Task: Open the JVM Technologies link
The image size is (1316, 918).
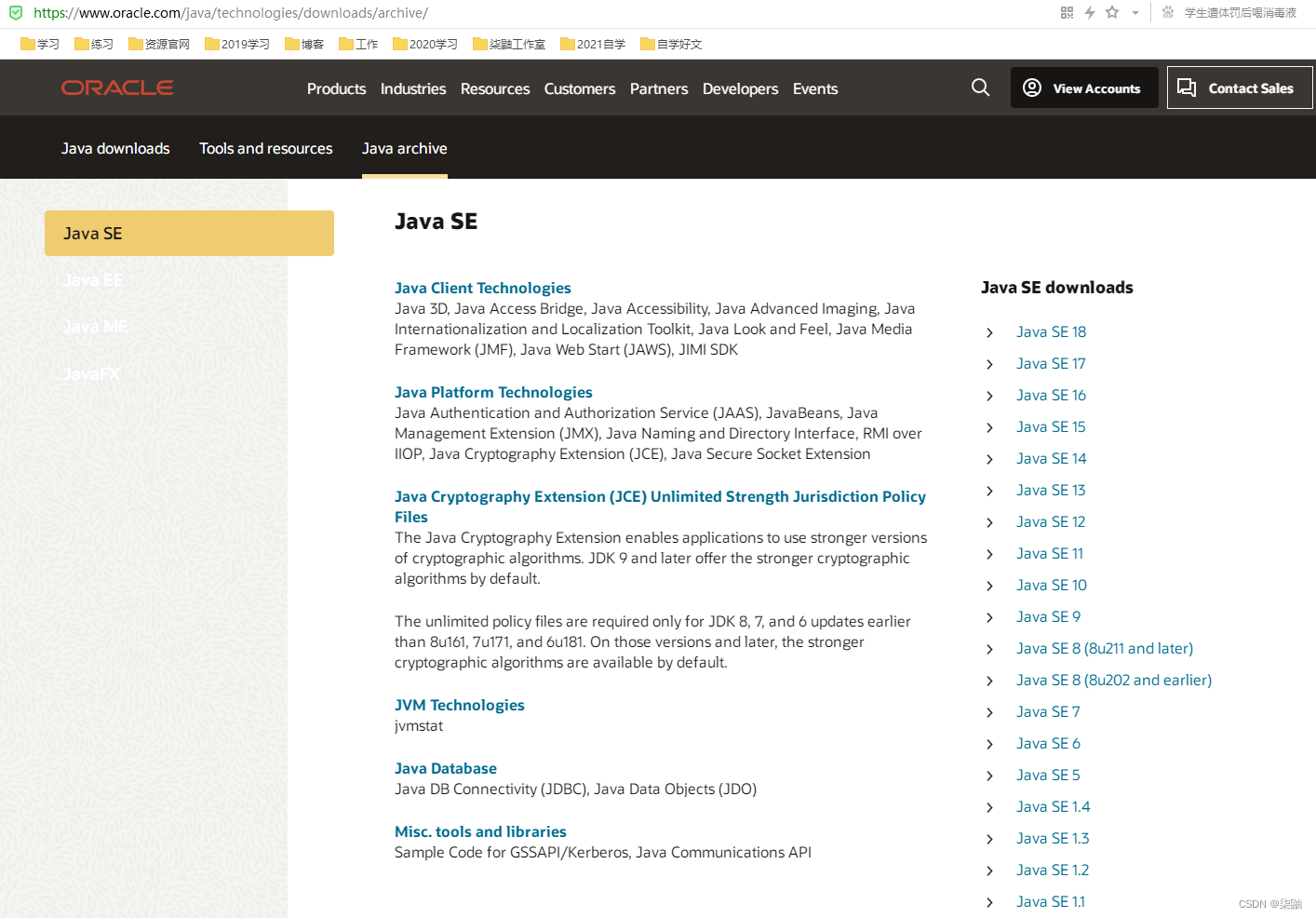Action: 459,705
